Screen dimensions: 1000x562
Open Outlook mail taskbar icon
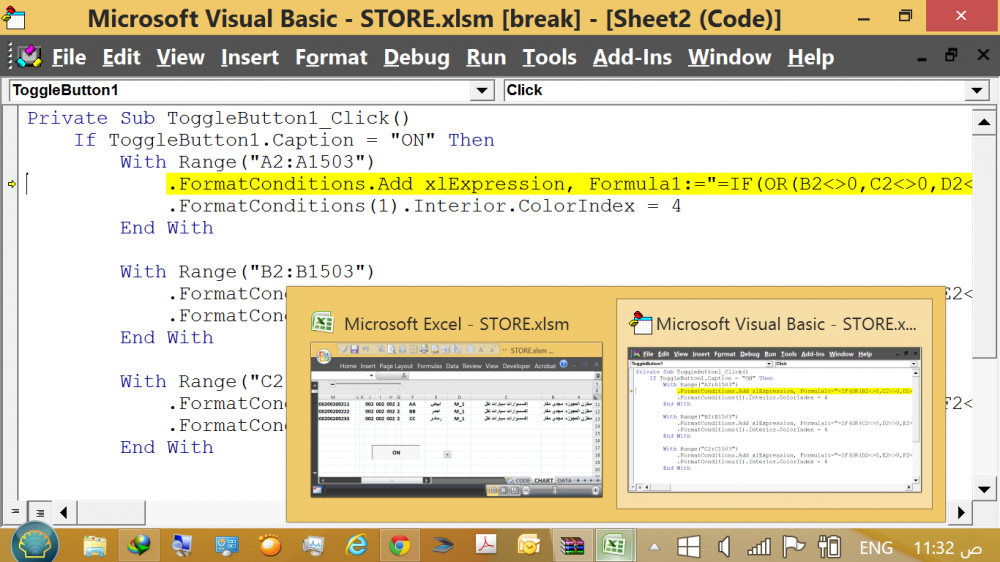tap(529, 546)
